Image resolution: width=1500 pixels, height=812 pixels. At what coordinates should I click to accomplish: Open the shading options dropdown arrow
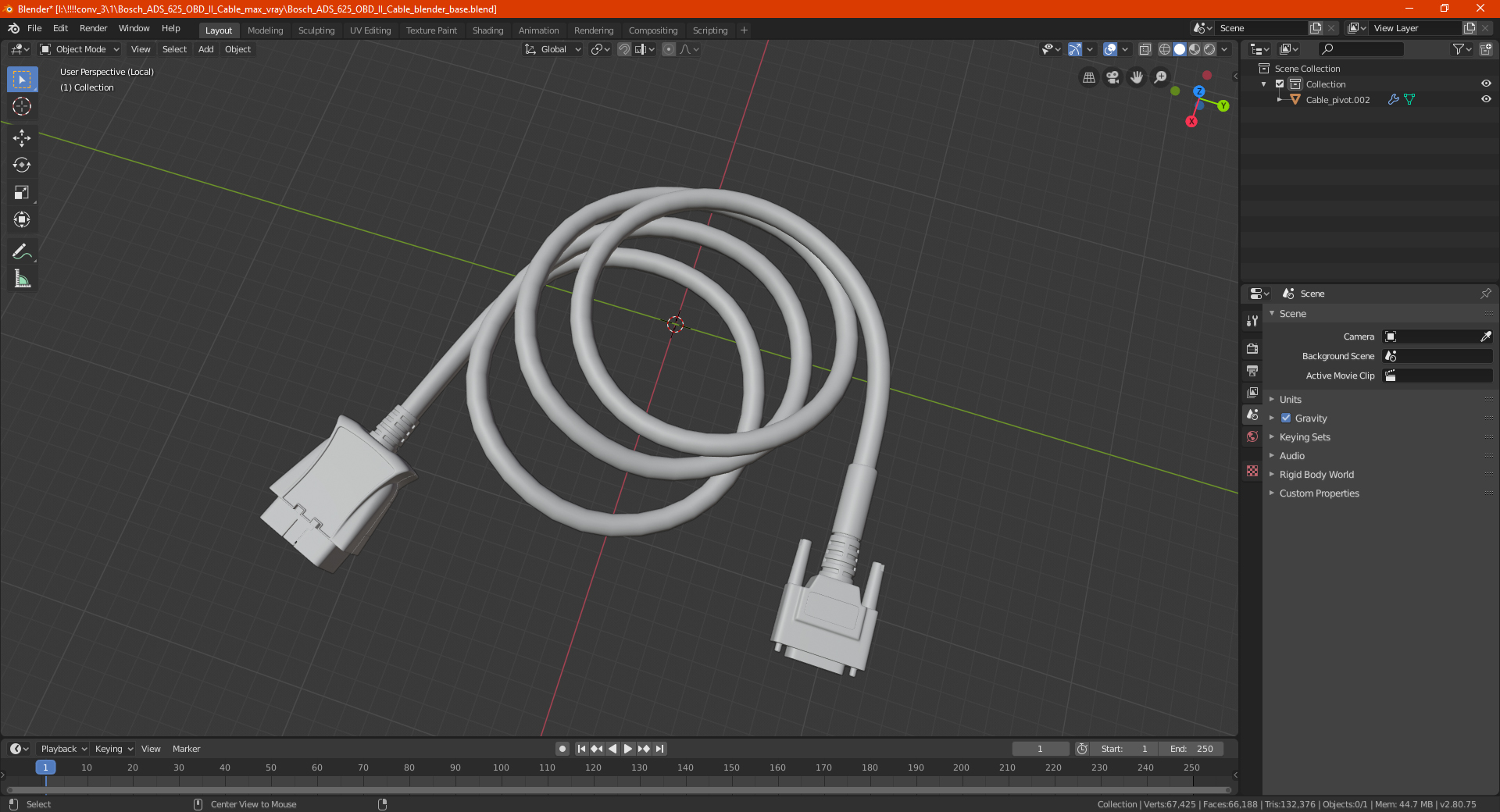pos(1224,49)
